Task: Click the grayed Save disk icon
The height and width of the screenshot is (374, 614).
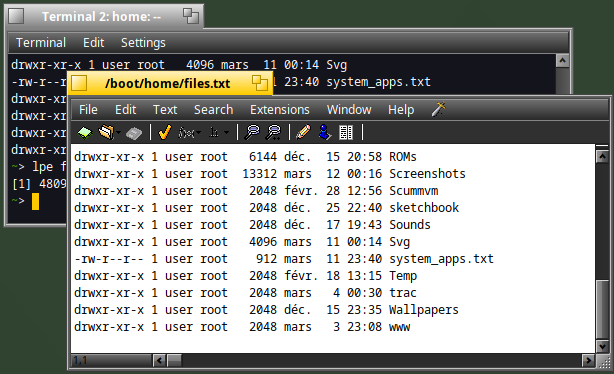Action: [134, 133]
